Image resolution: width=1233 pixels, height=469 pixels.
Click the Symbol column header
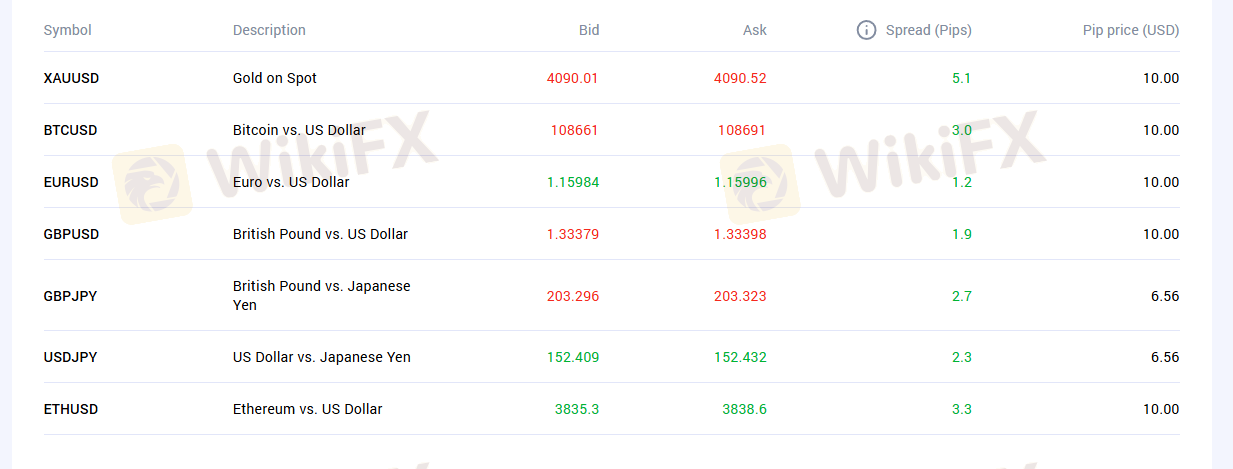tap(68, 30)
